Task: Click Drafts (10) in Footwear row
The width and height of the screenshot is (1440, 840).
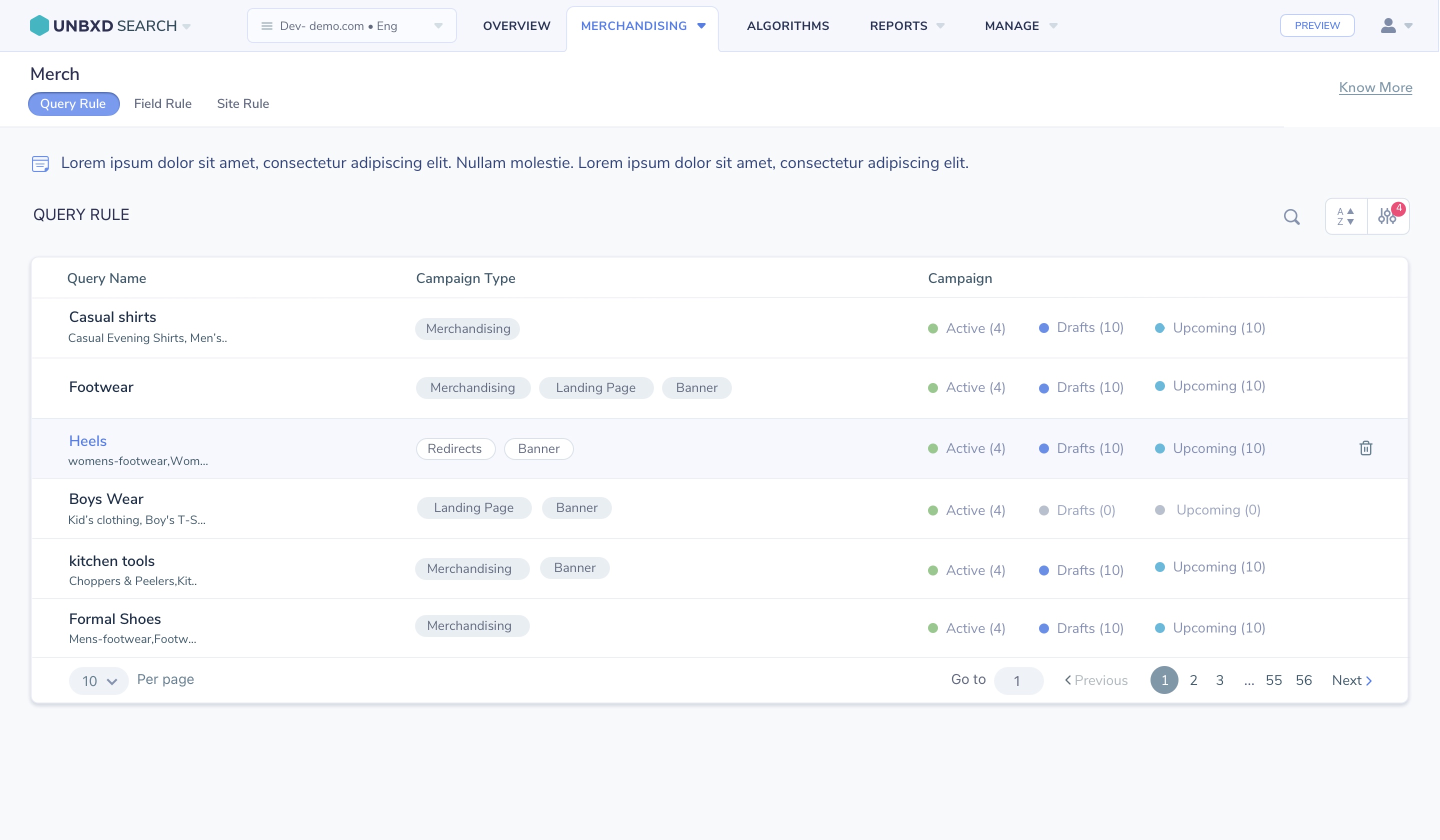Action: pyautogui.click(x=1081, y=387)
